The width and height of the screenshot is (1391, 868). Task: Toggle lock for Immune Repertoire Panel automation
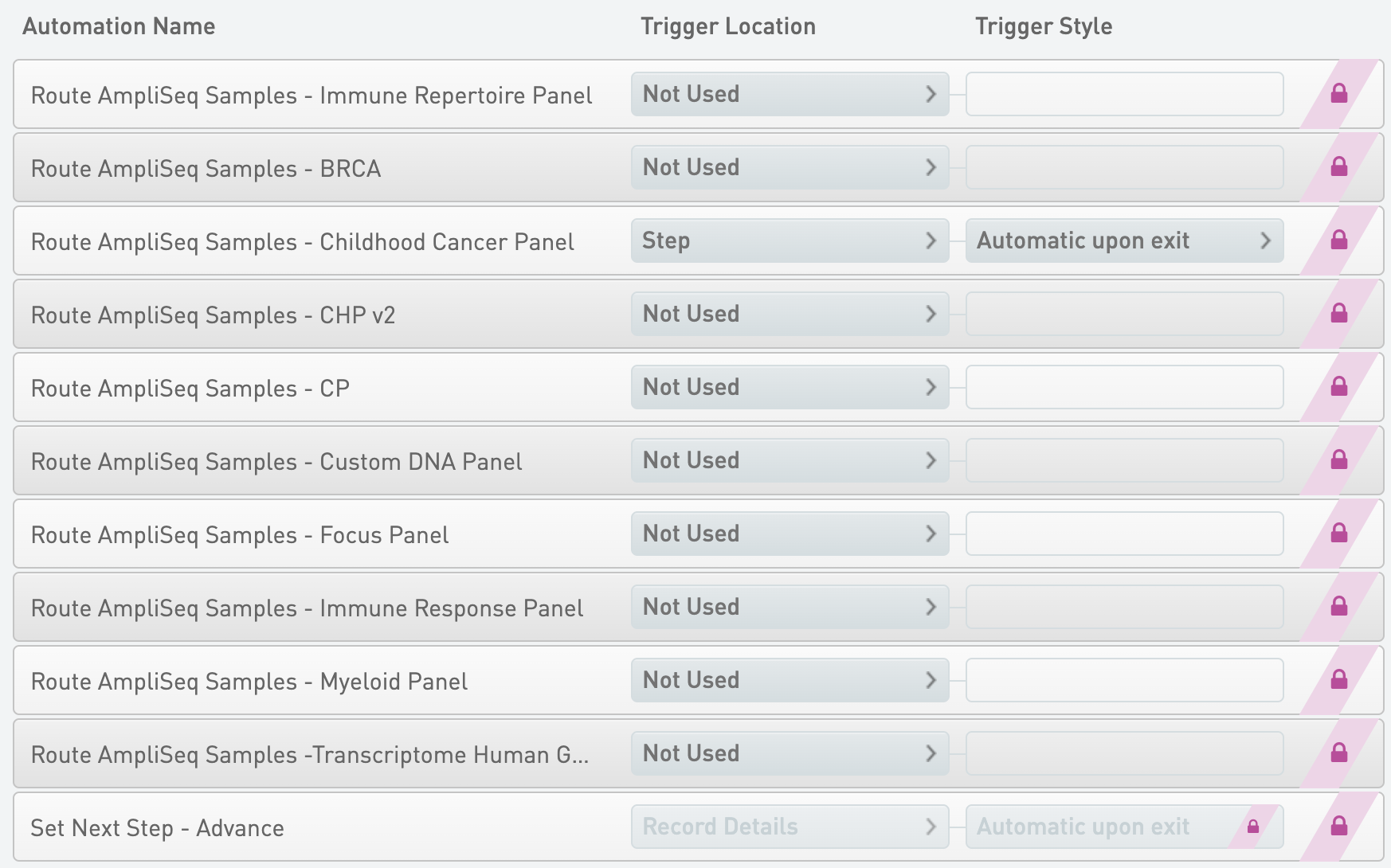(x=1338, y=94)
